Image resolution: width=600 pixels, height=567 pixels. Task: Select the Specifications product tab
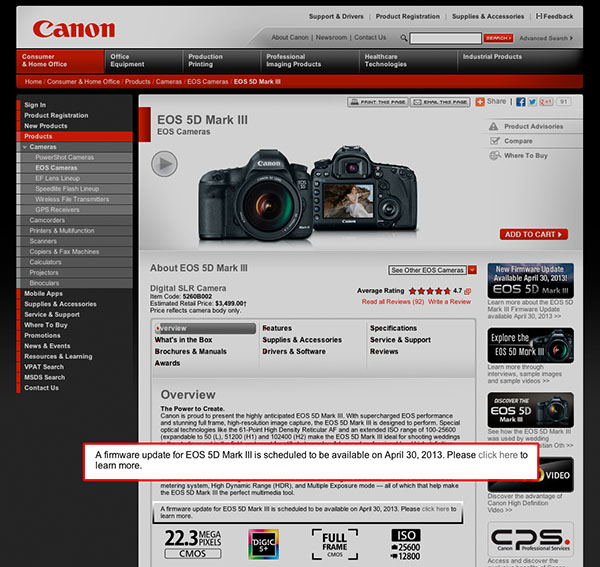click(x=393, y=328)
